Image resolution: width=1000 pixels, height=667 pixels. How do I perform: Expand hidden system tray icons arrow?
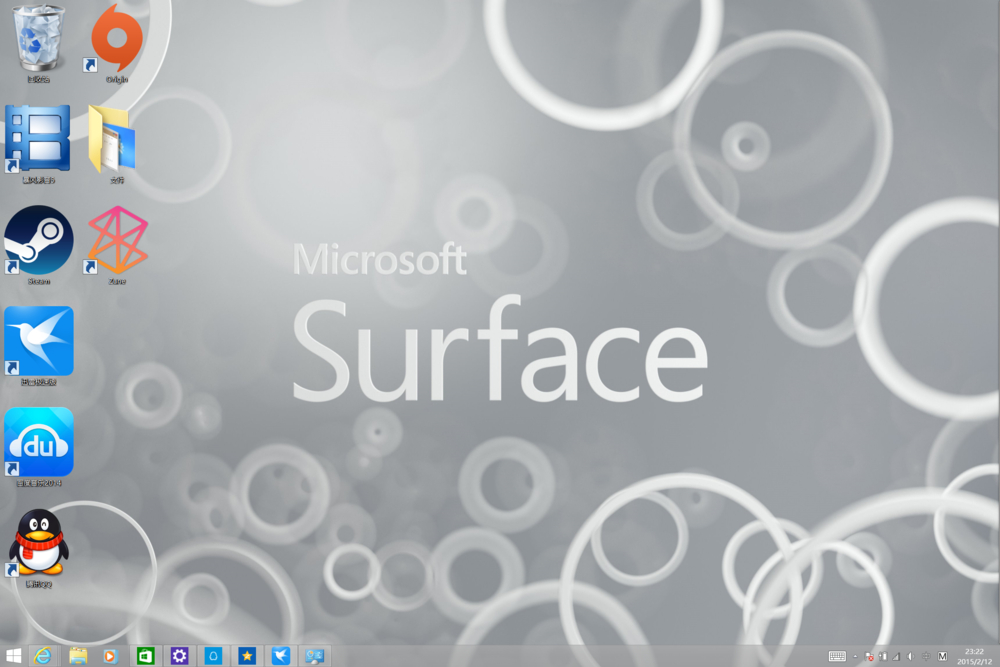pos(855,656)
